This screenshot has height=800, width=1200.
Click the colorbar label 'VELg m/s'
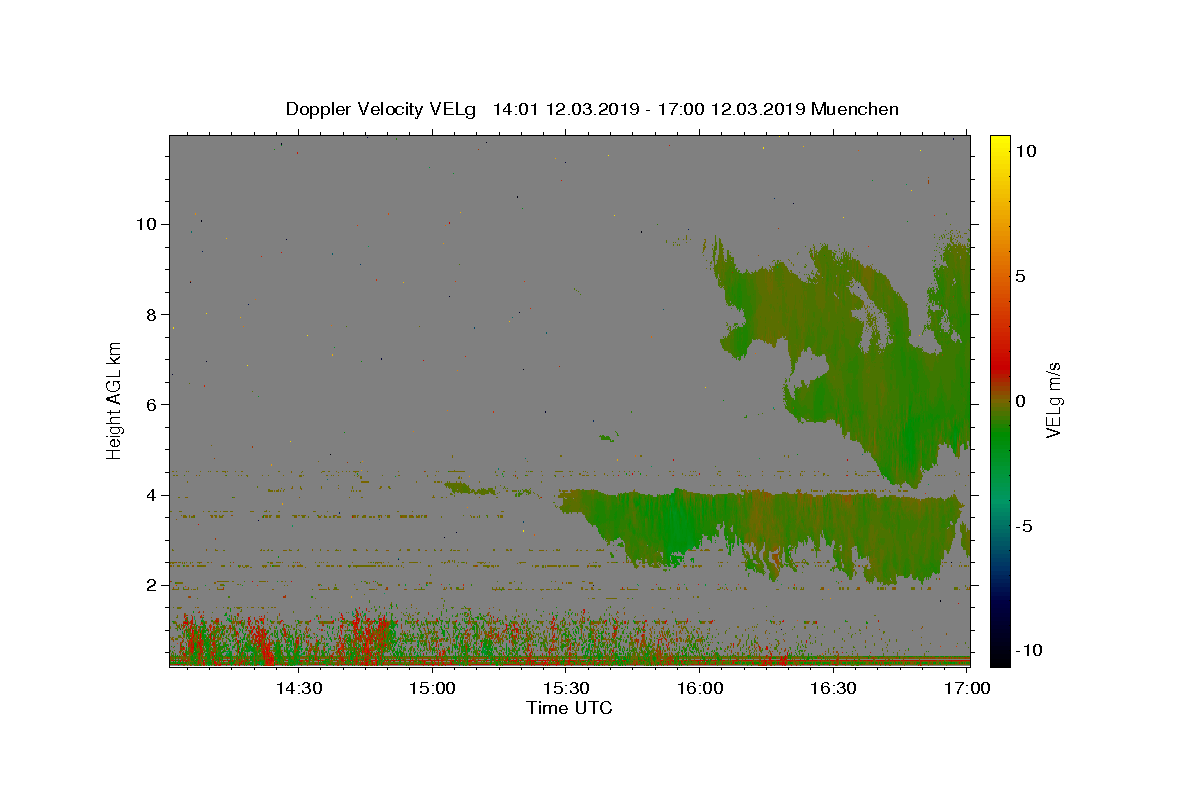coord(1053,401)
